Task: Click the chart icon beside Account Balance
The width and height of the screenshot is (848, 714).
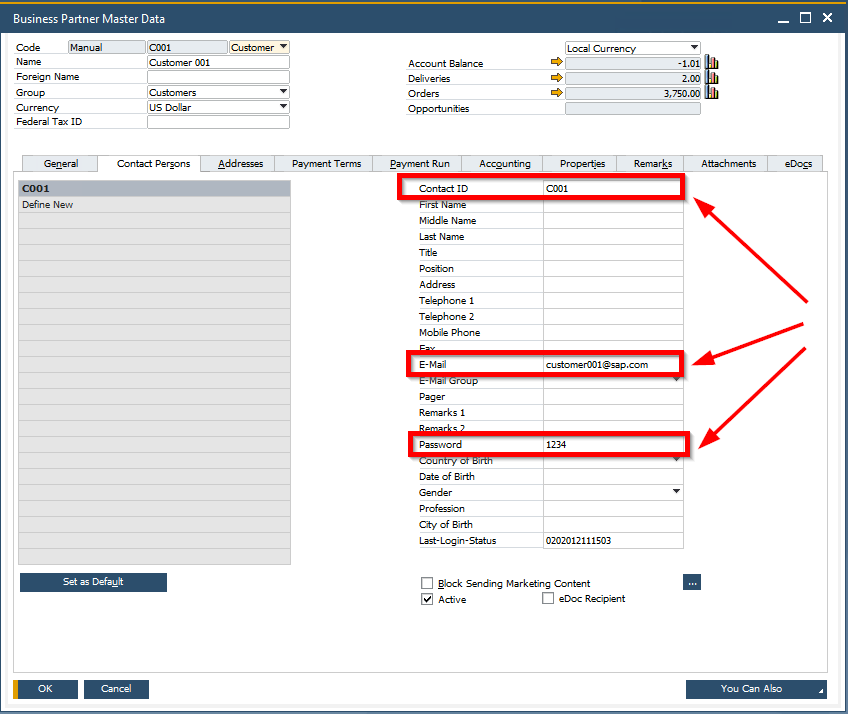Action: [x=710, y=62]
